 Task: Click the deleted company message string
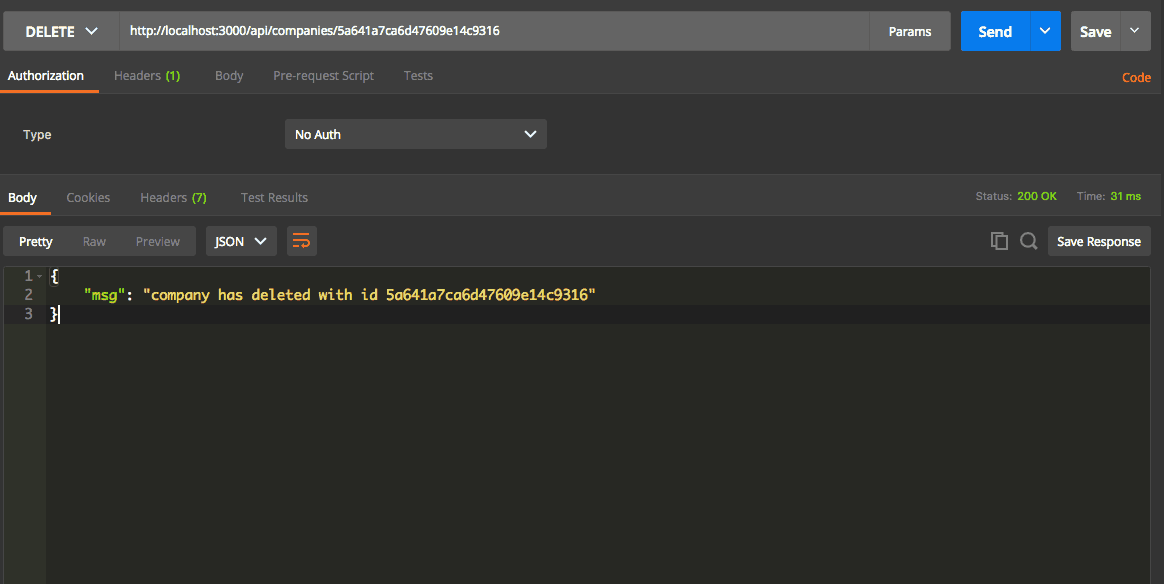click(x=369, y=295)
